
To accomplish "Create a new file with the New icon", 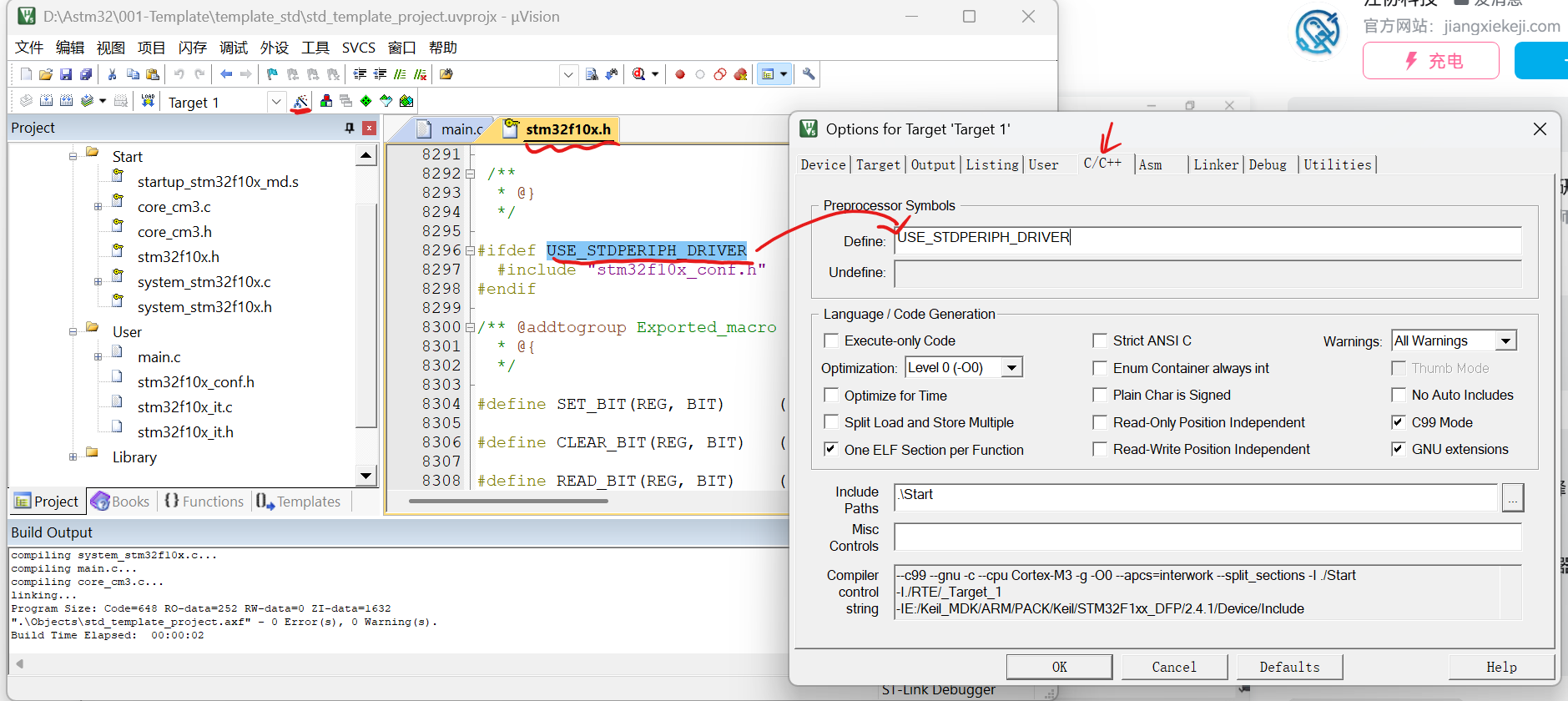I will 26,74.
